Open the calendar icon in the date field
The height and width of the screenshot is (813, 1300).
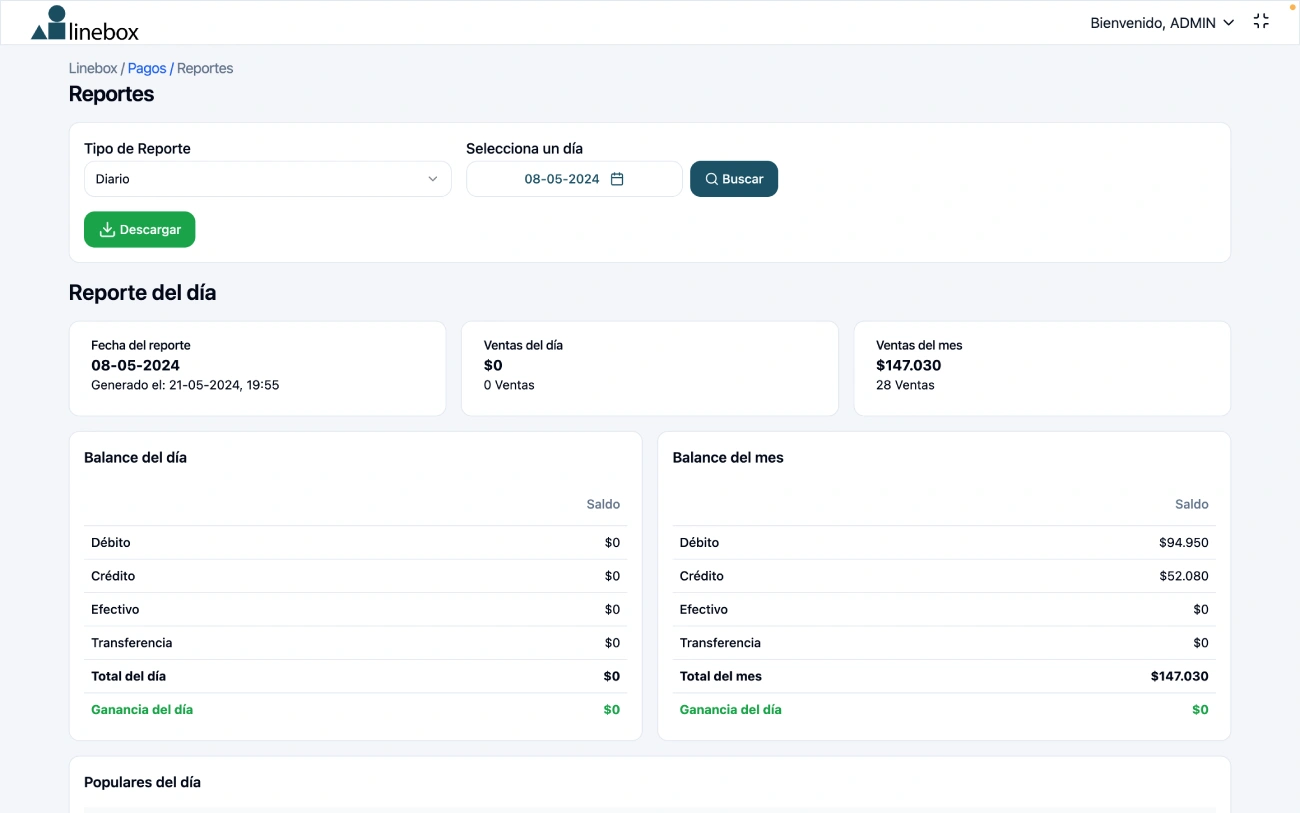[617, 178]
